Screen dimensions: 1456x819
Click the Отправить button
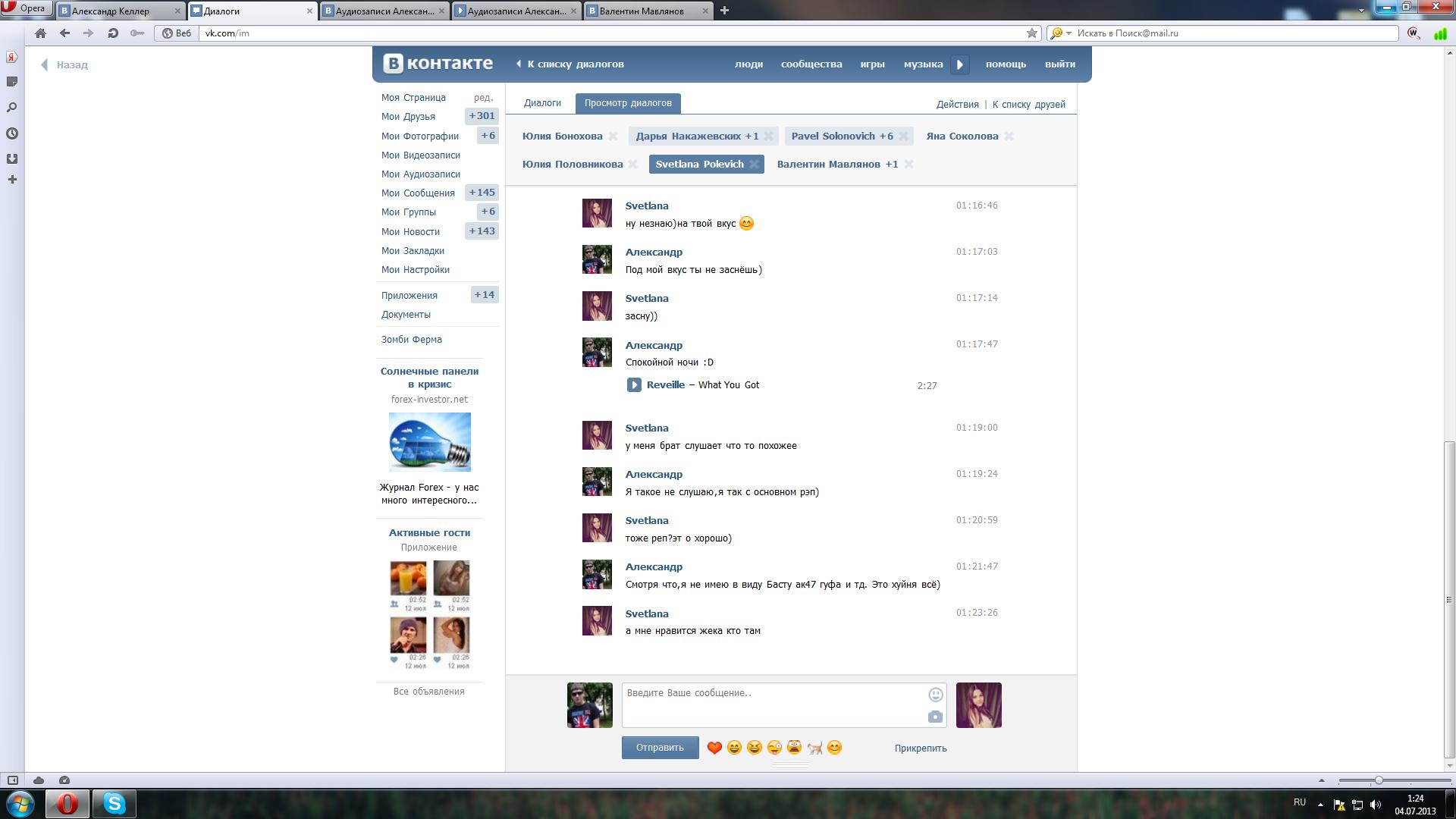[660, 748]
